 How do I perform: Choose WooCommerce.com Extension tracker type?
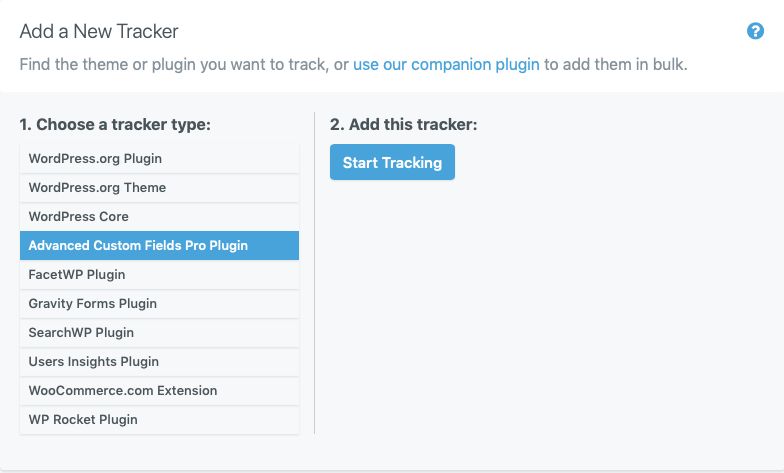coord(160,390)
